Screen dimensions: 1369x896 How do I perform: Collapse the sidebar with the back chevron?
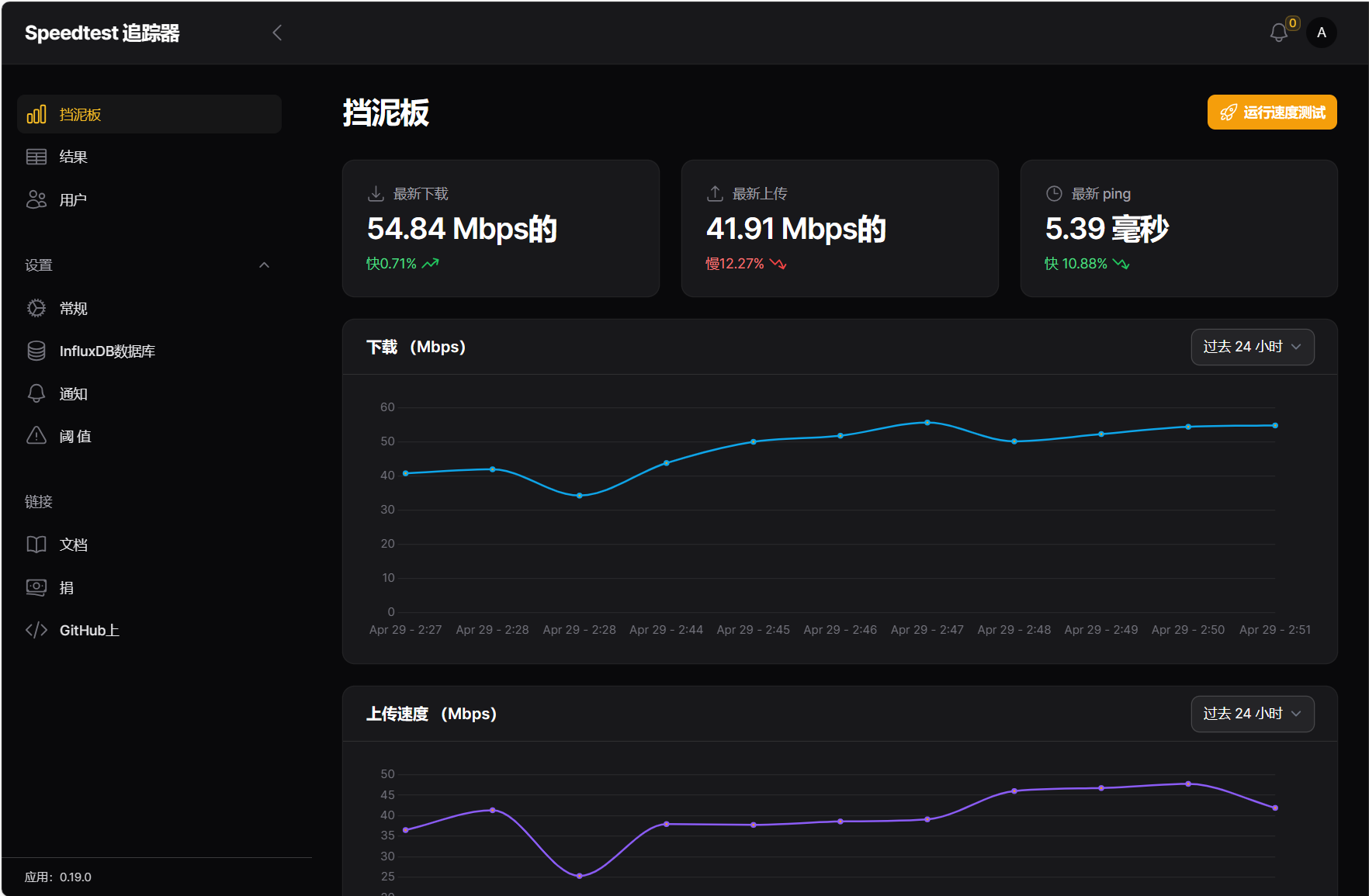tap(277, 33)
